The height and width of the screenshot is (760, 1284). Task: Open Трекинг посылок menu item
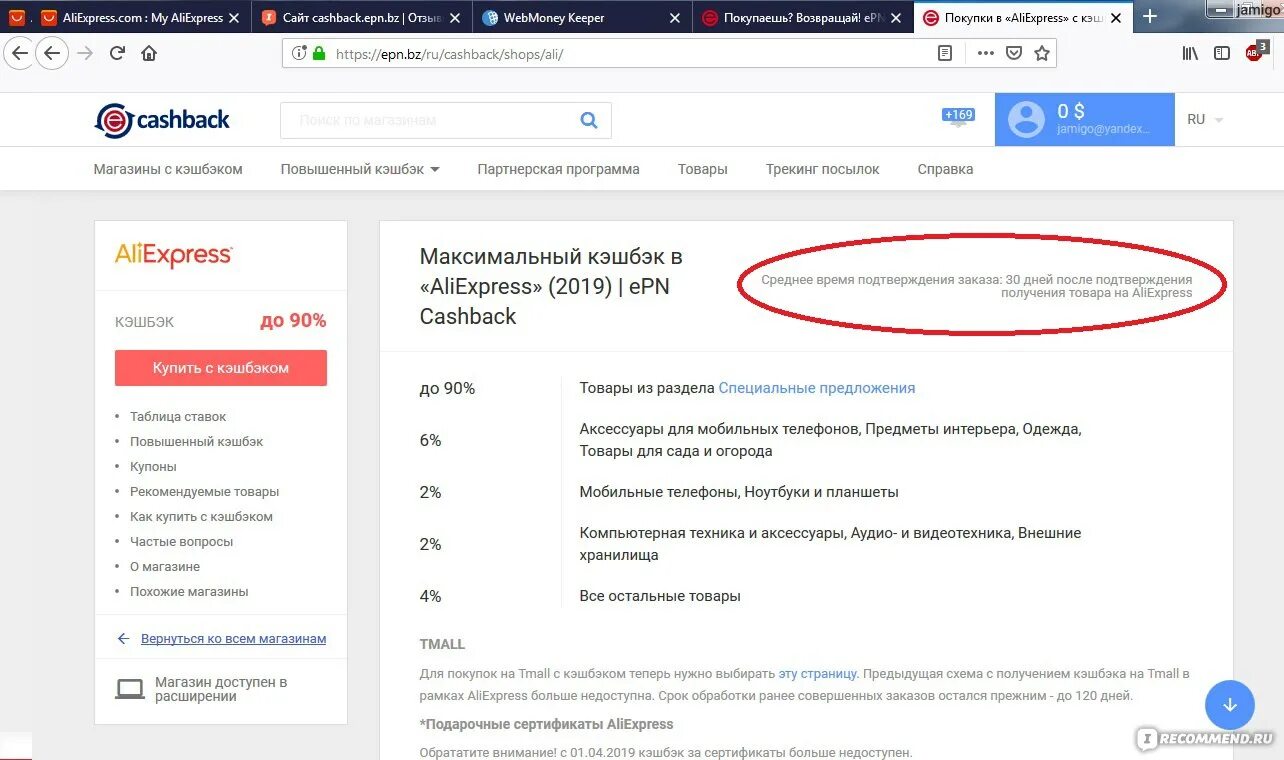click(x=822, y=169)
